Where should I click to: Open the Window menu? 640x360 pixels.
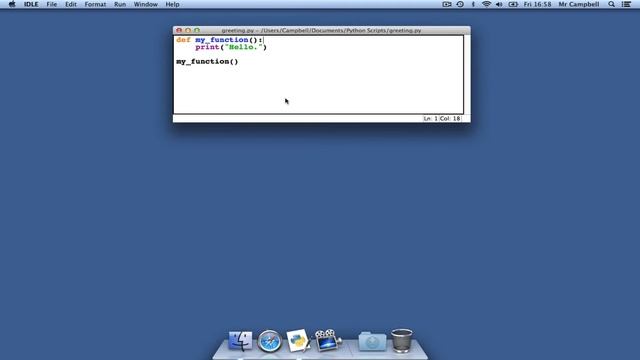[146, 4]
